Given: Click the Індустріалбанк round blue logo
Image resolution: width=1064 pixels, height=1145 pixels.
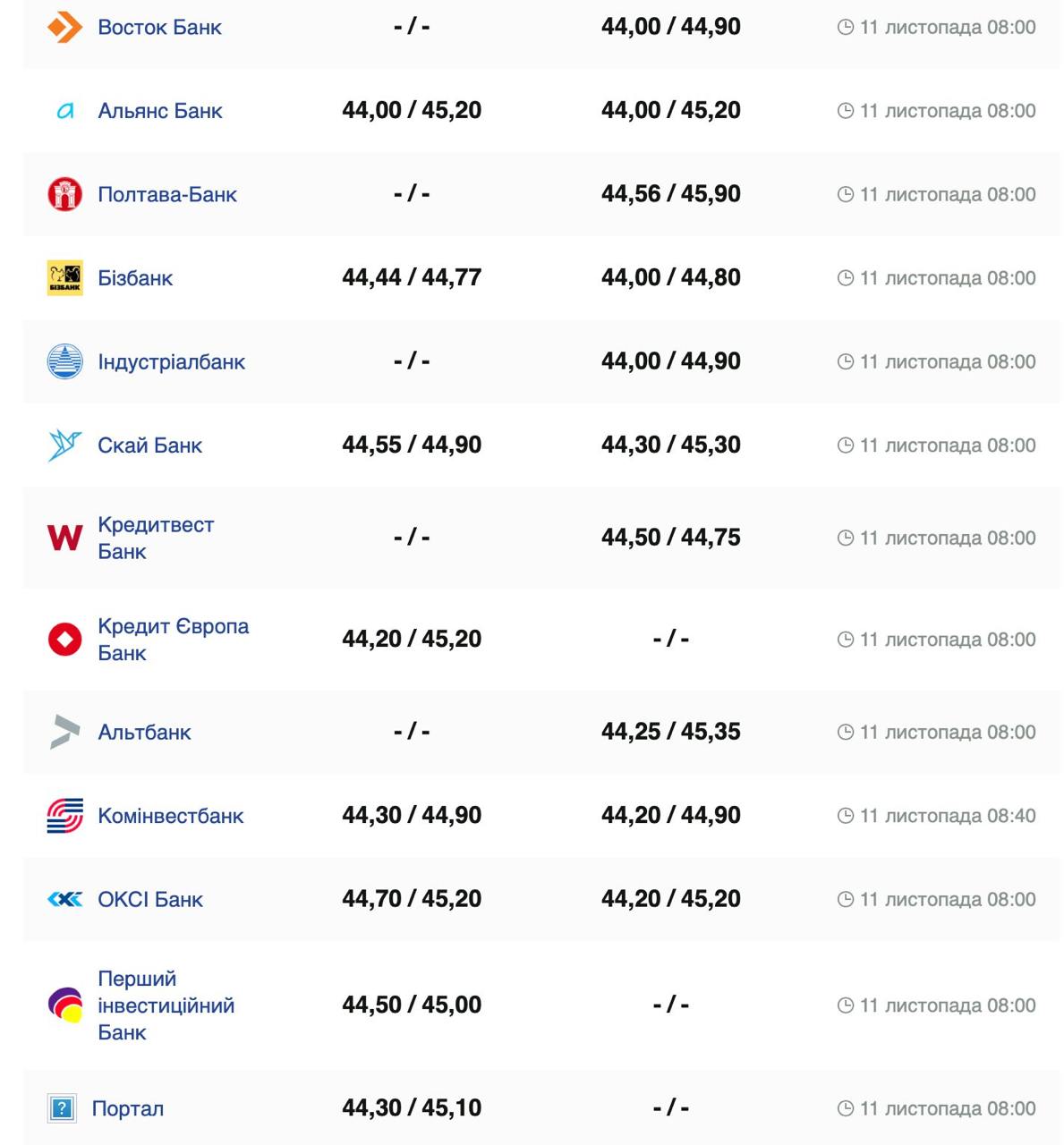Looking at the screenshot, I should [64, 362].
